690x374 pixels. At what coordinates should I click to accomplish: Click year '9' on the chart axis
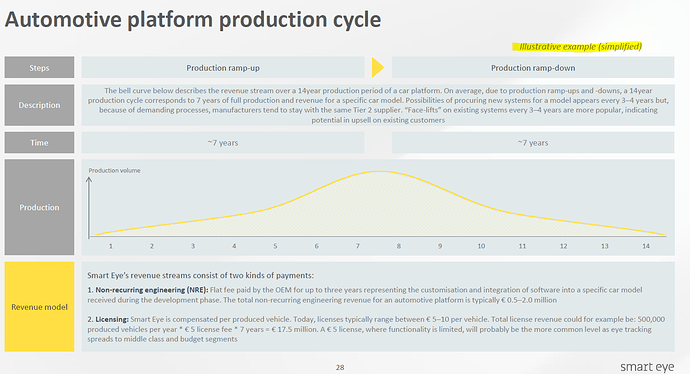(x=440, y=246)
